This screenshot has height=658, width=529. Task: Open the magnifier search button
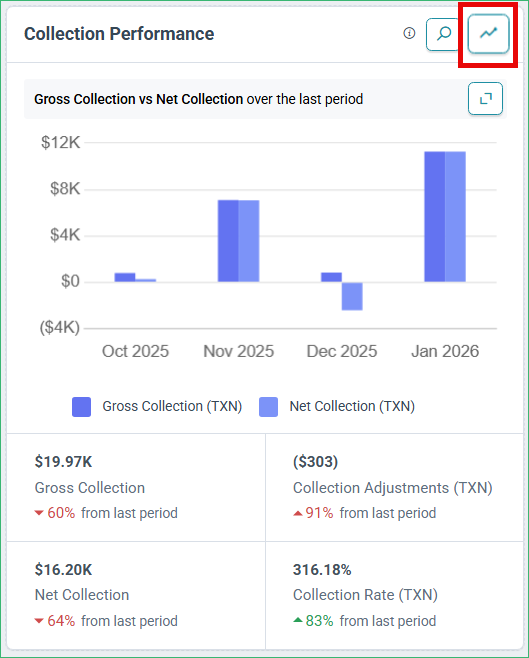443,34
